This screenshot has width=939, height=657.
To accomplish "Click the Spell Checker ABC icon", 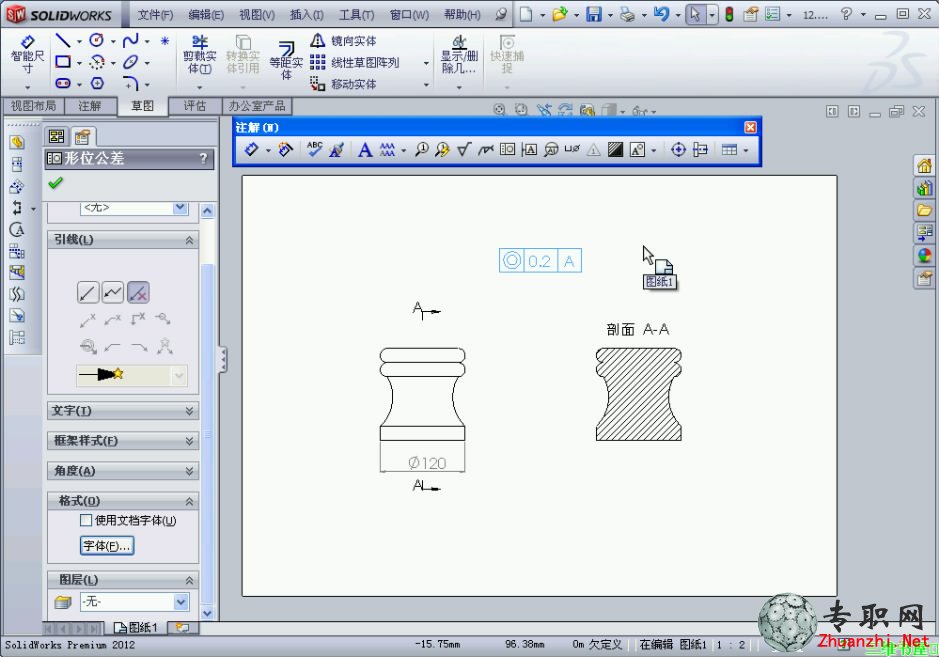I will pyautogui.click(x=314, y=149).
